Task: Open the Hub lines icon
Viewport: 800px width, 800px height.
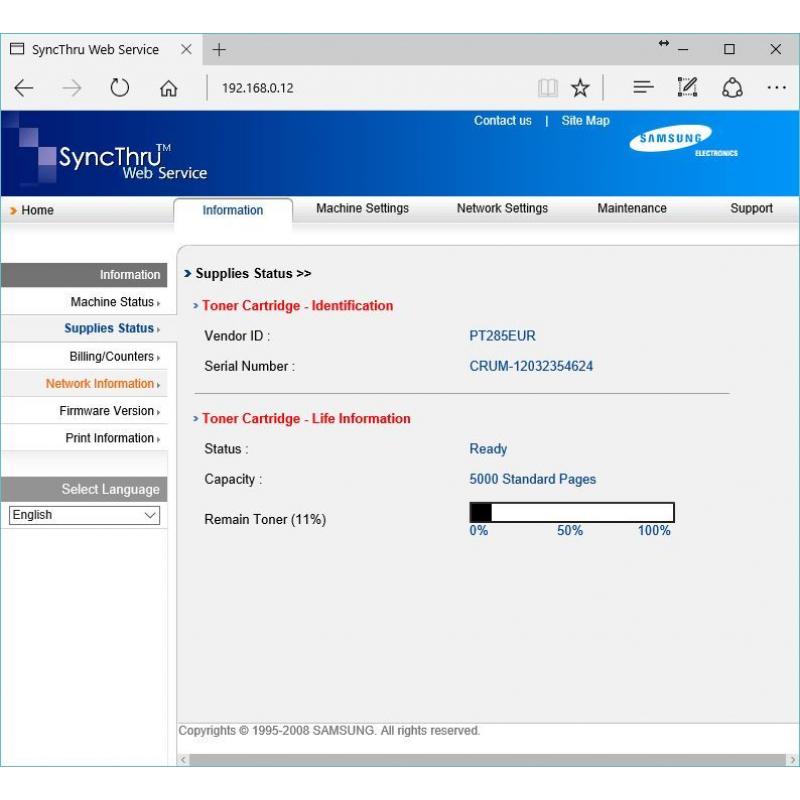Action: (643, 87)
